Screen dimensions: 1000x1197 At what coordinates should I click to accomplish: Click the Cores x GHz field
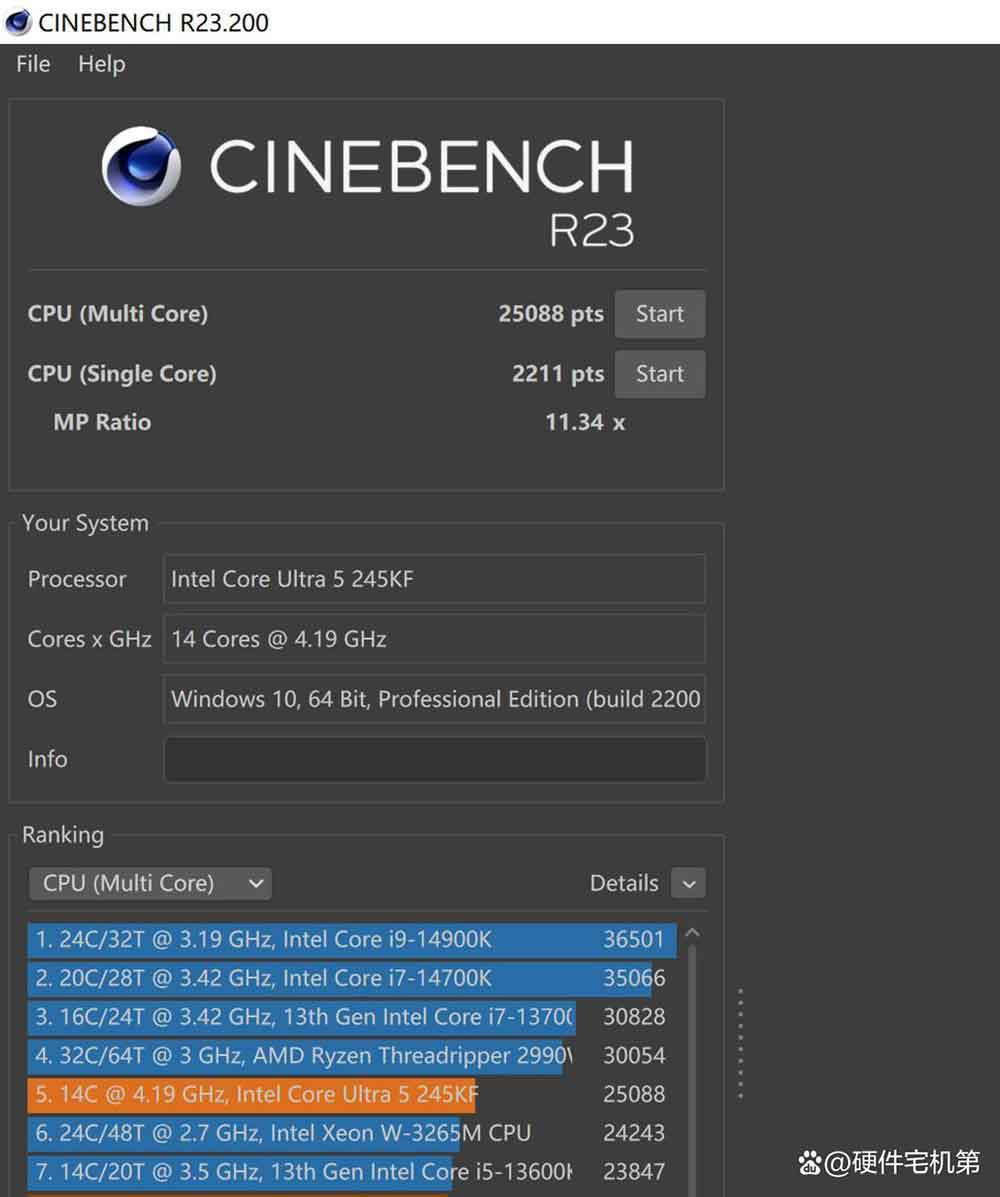434,639
